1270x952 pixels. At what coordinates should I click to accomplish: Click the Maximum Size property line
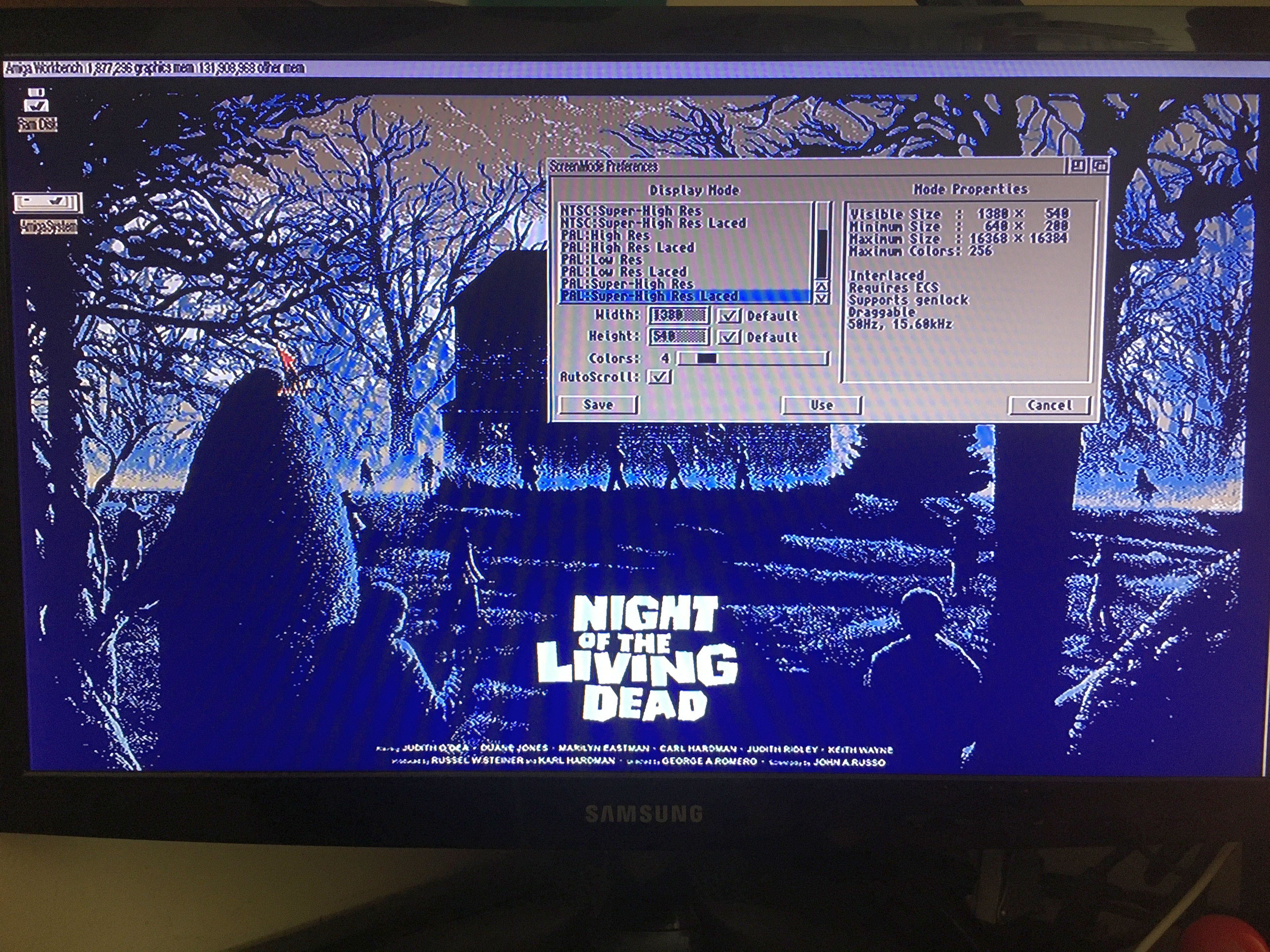[x=959, y=239]
